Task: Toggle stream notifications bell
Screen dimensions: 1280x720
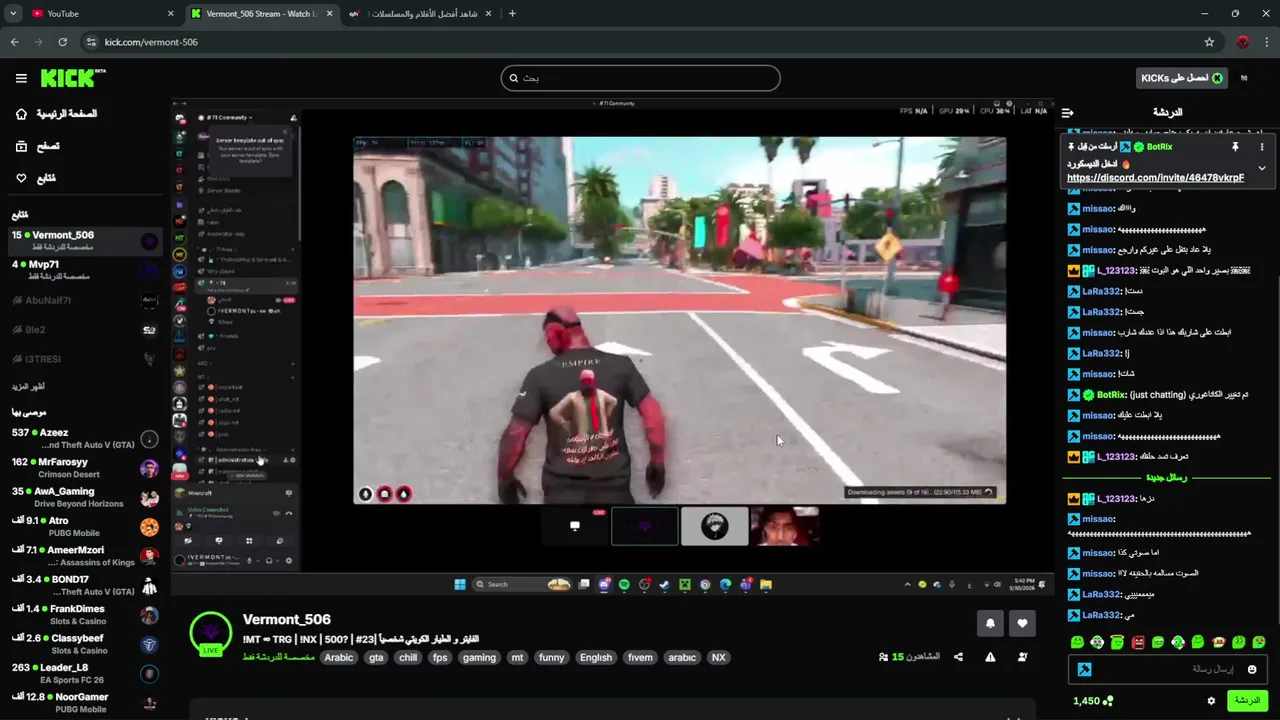Action: click(x=990, y=623)
